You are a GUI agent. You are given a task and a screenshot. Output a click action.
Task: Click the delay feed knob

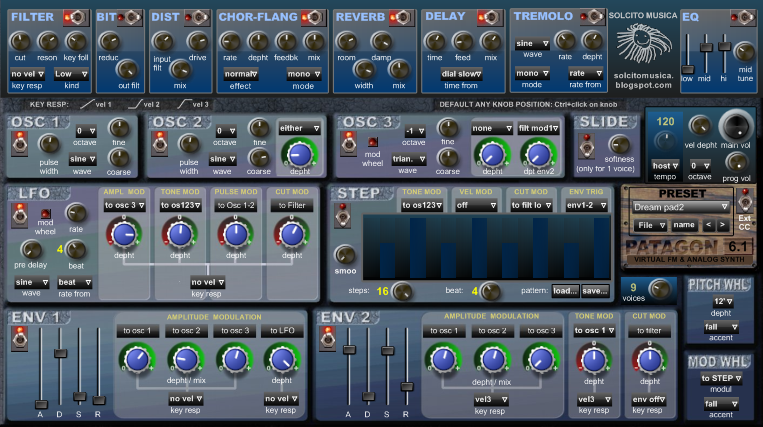tap(462, 40)
